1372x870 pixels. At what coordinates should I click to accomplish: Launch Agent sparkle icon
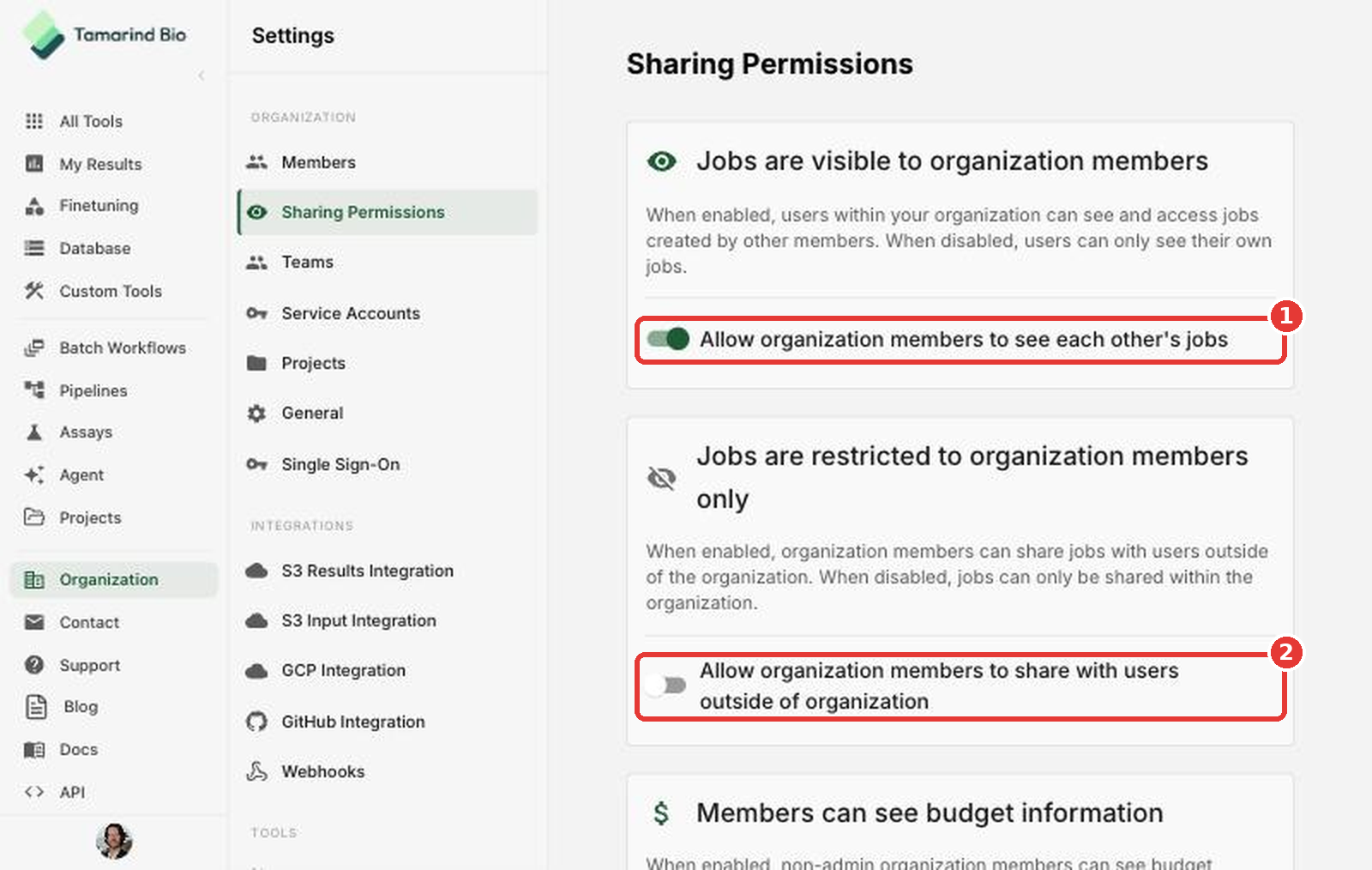[x=34, y=474]
